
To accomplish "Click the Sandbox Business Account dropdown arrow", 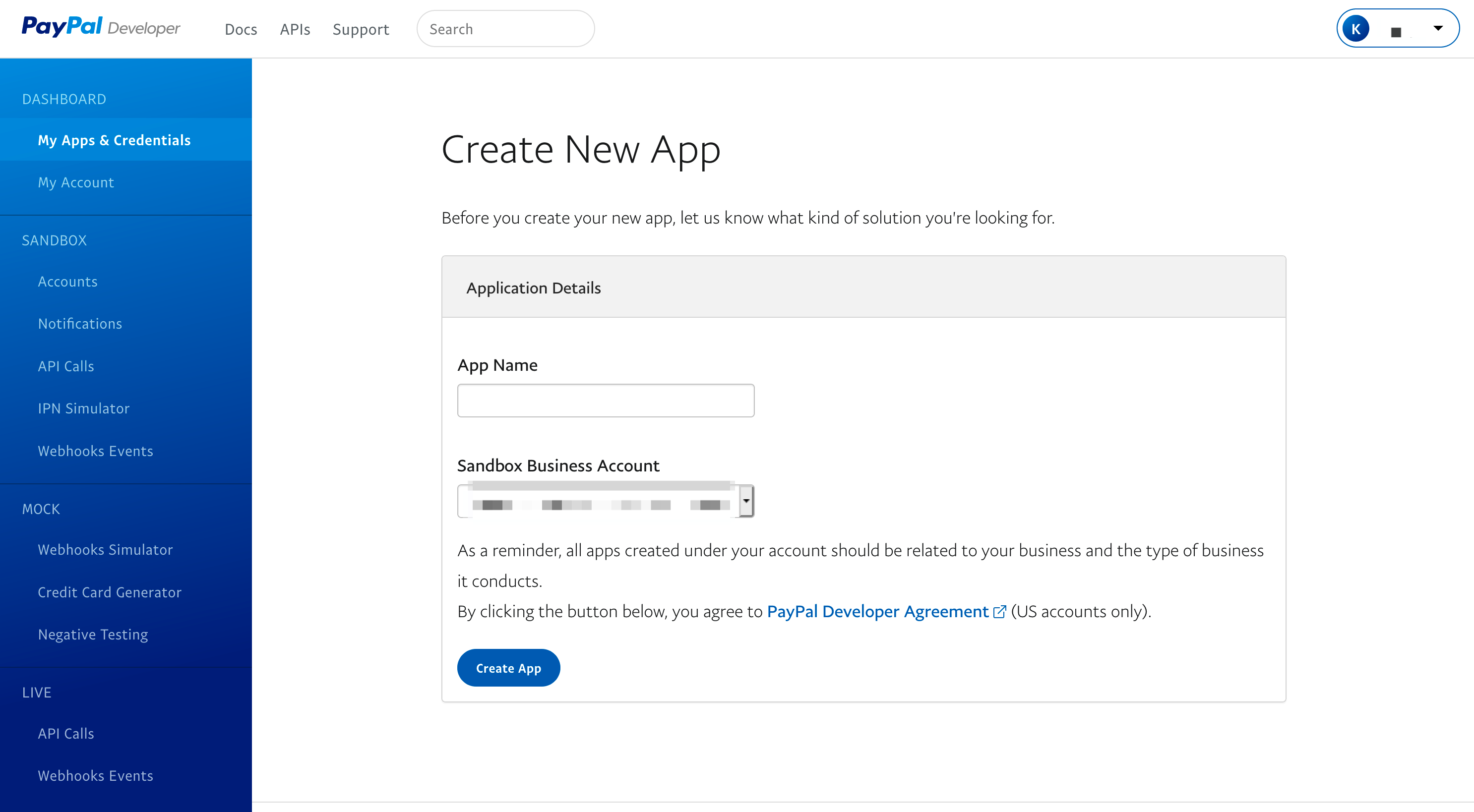I will 746,501.
